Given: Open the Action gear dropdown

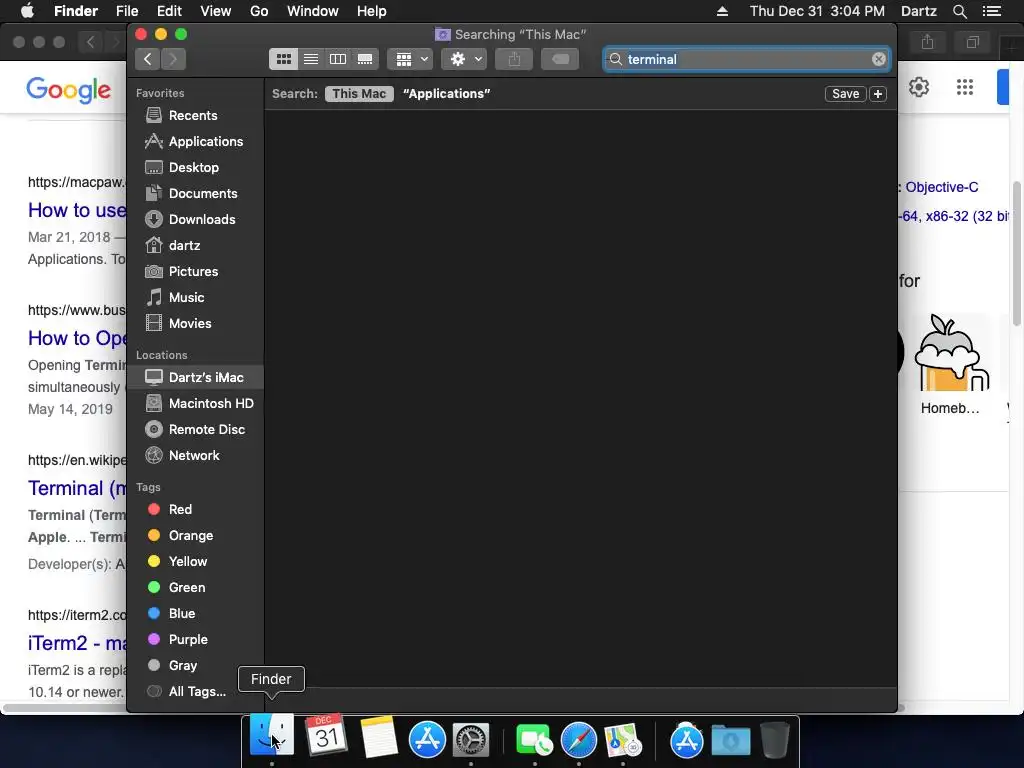Looking at the screenshot, I should (464, 59).
